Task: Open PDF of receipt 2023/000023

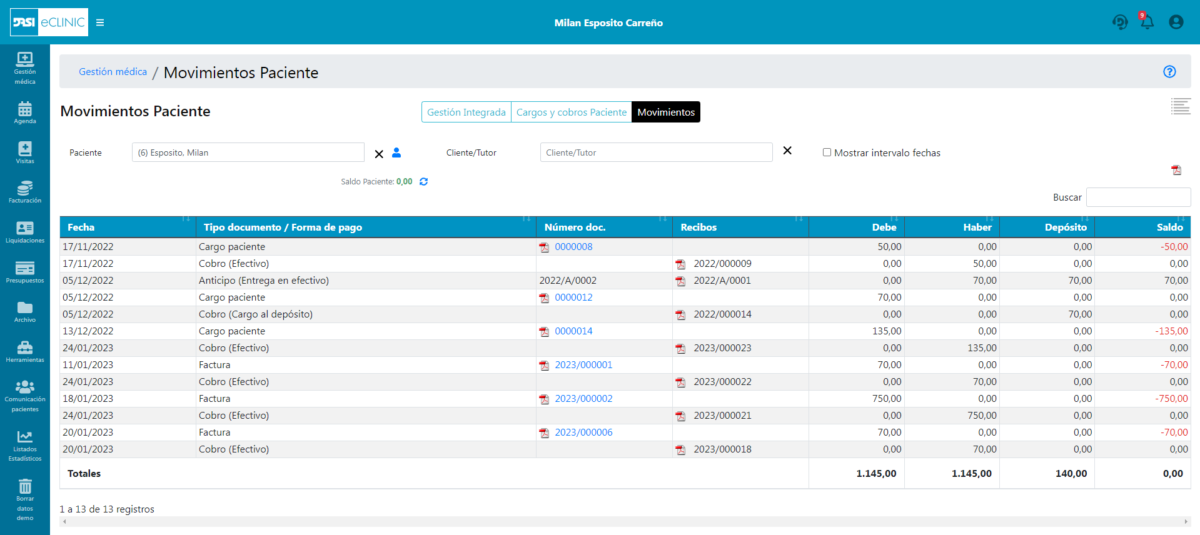Action: (680, 349)
